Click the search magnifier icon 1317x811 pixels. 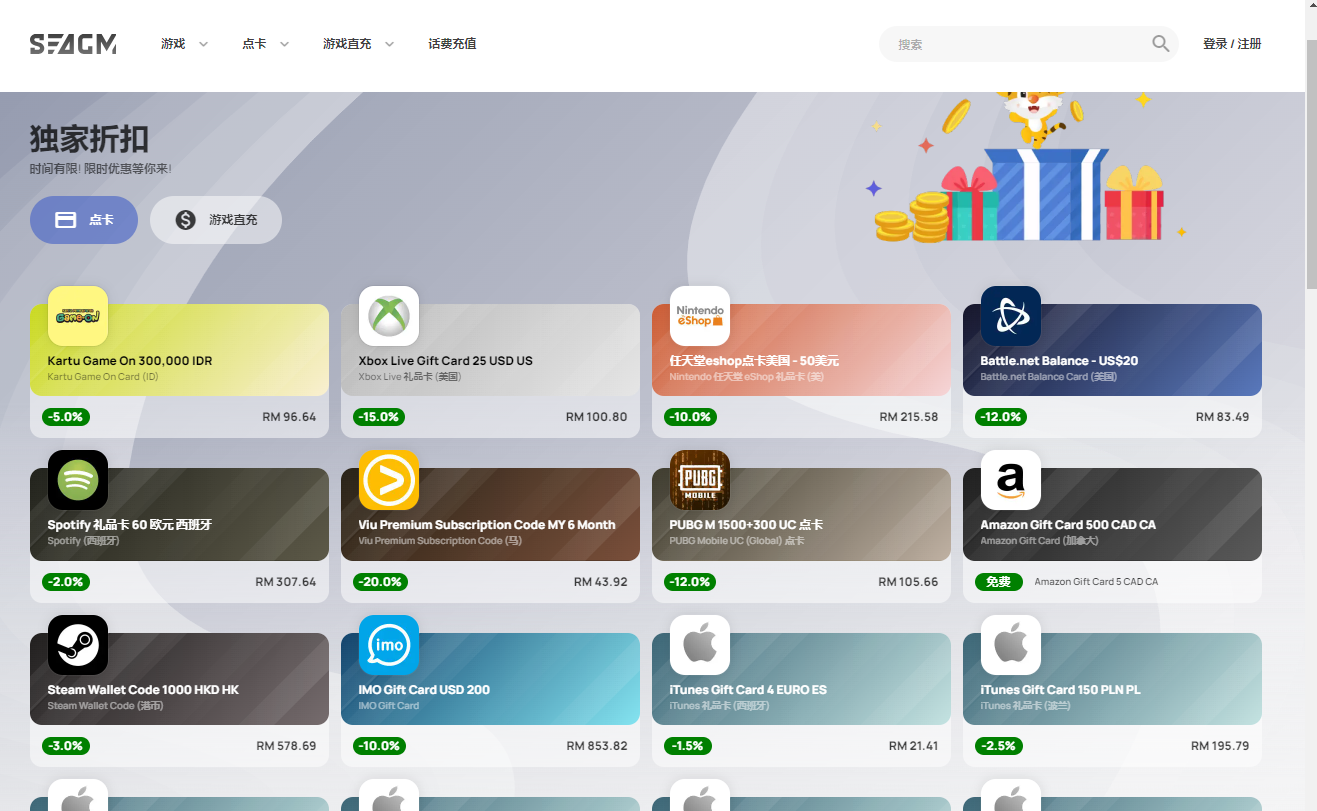1160,44
